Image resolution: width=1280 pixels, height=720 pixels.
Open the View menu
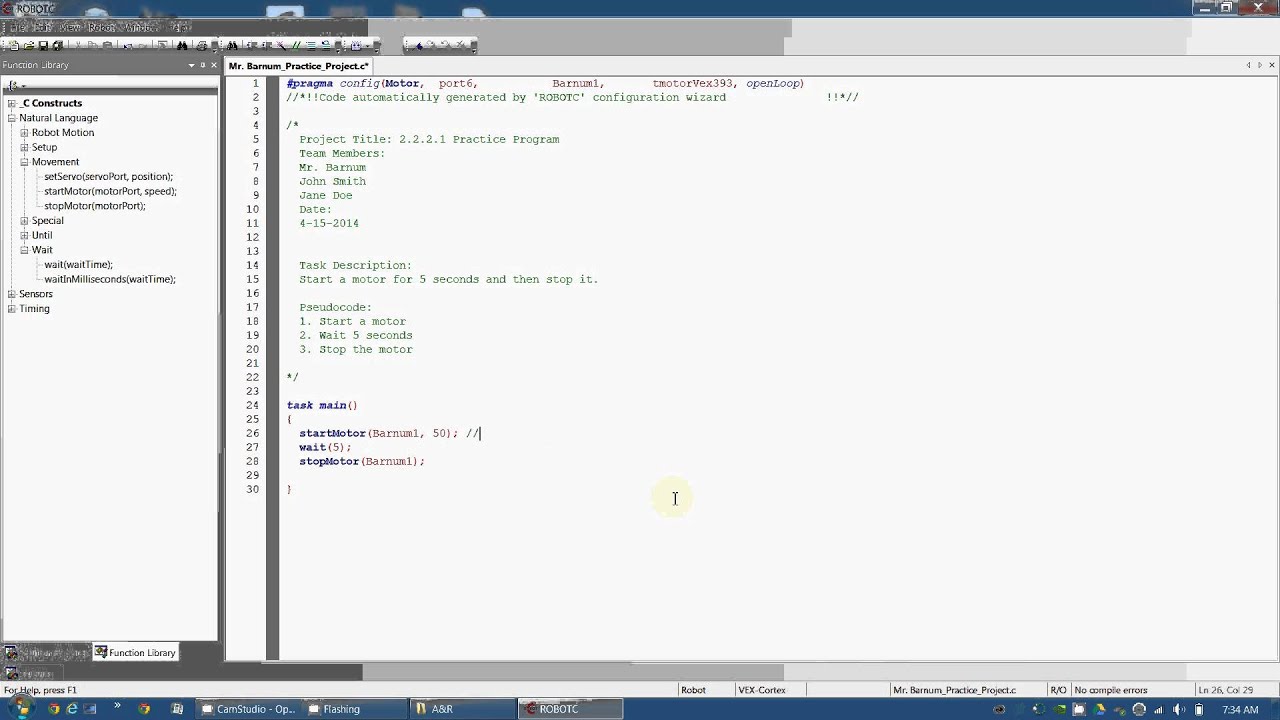[70, 27]
